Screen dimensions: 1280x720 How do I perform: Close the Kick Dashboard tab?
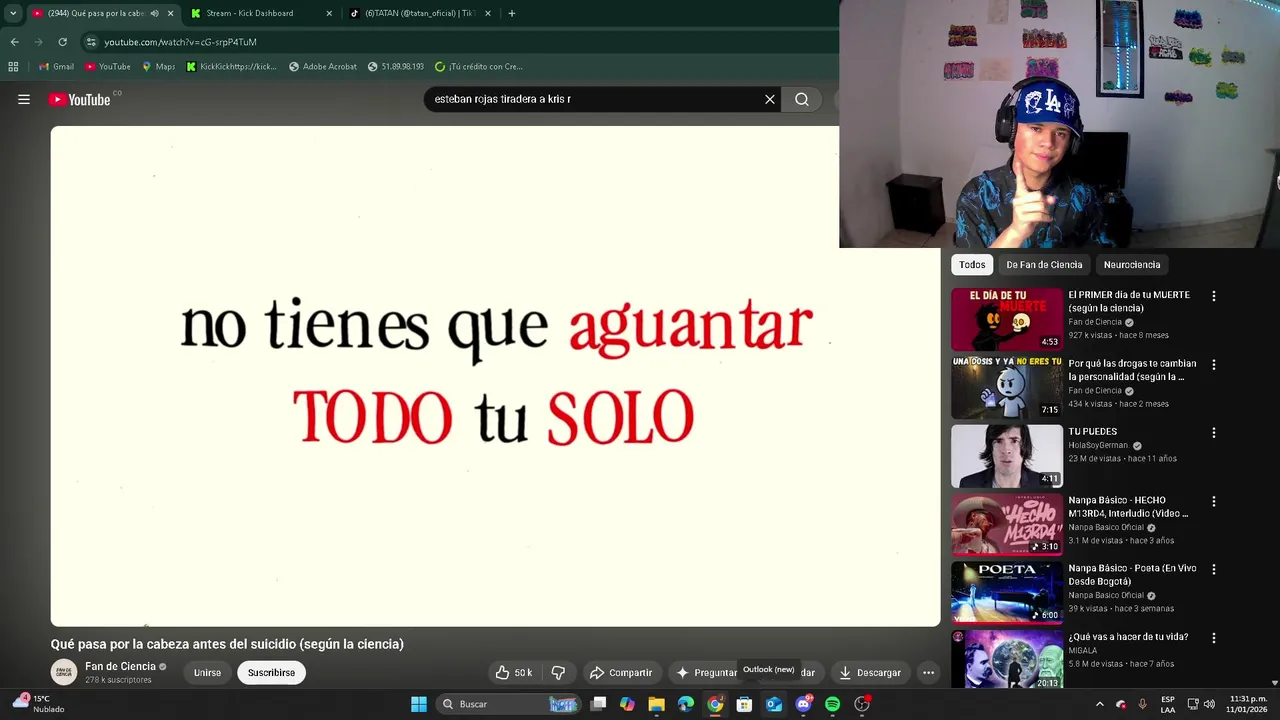(329, 13)
